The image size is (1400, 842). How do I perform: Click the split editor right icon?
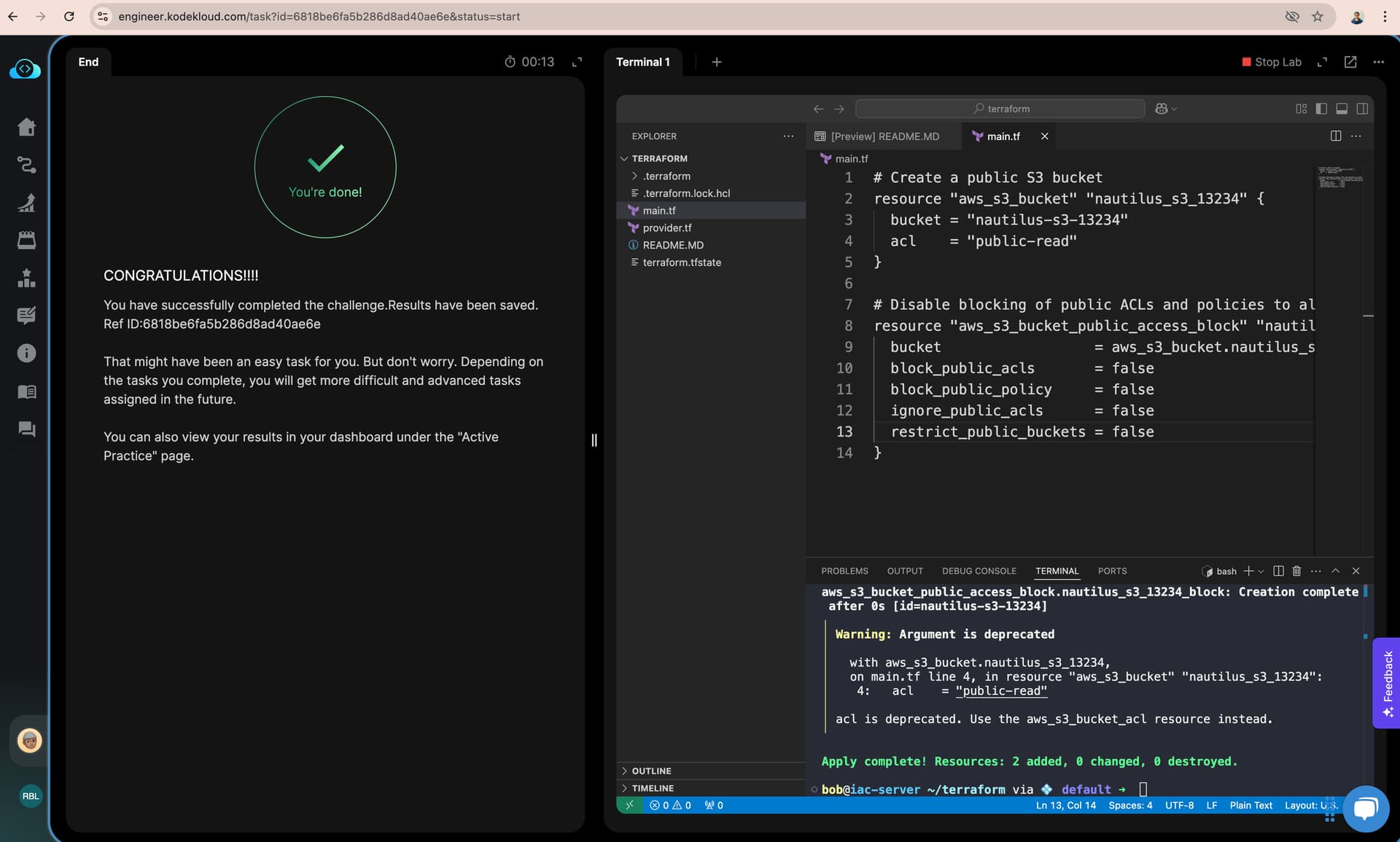click(1336, 136)
